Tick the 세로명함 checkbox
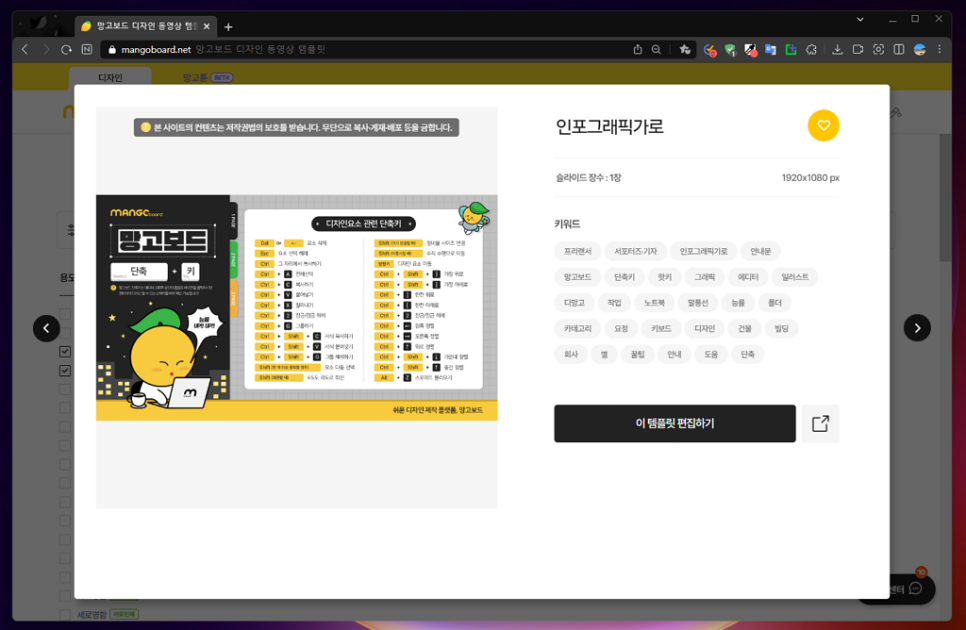The image size is (966, 630). pyautogui.click(x=65, y=615)
